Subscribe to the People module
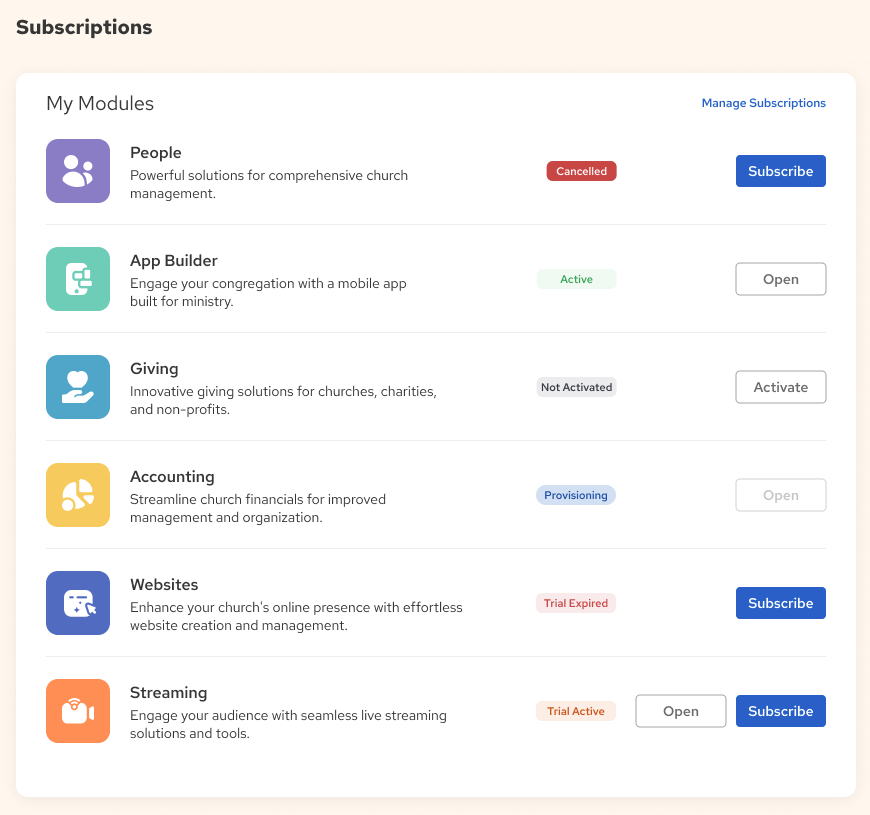This screenshot has width=870, height=815. tap(780, 170)
